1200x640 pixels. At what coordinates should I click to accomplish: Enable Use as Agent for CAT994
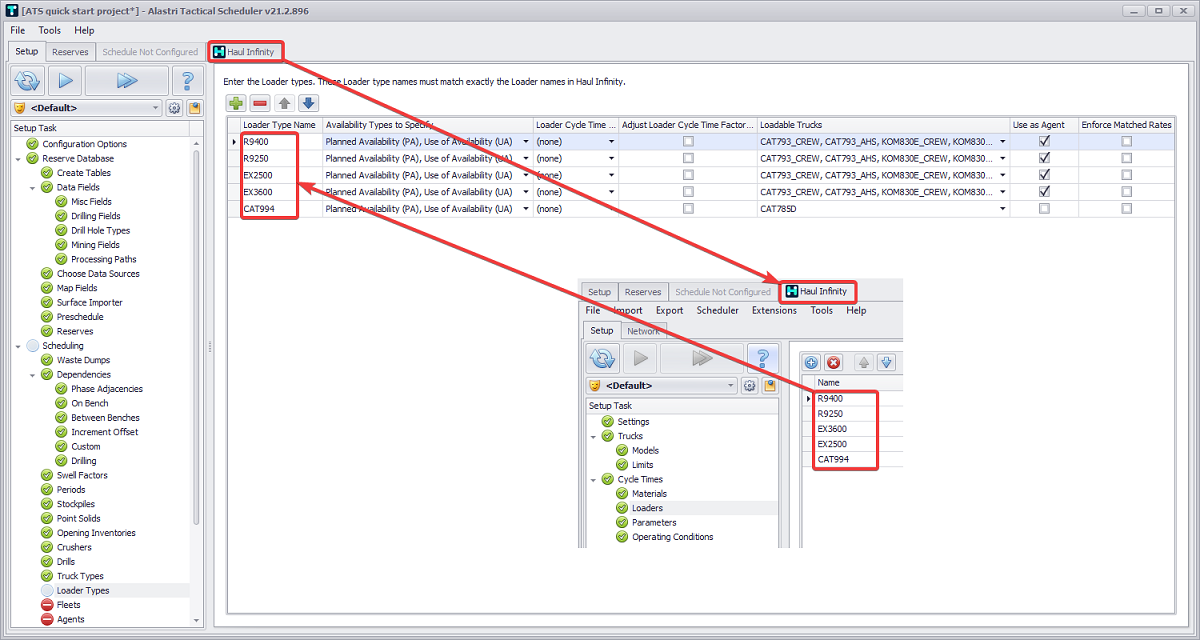1044,209
